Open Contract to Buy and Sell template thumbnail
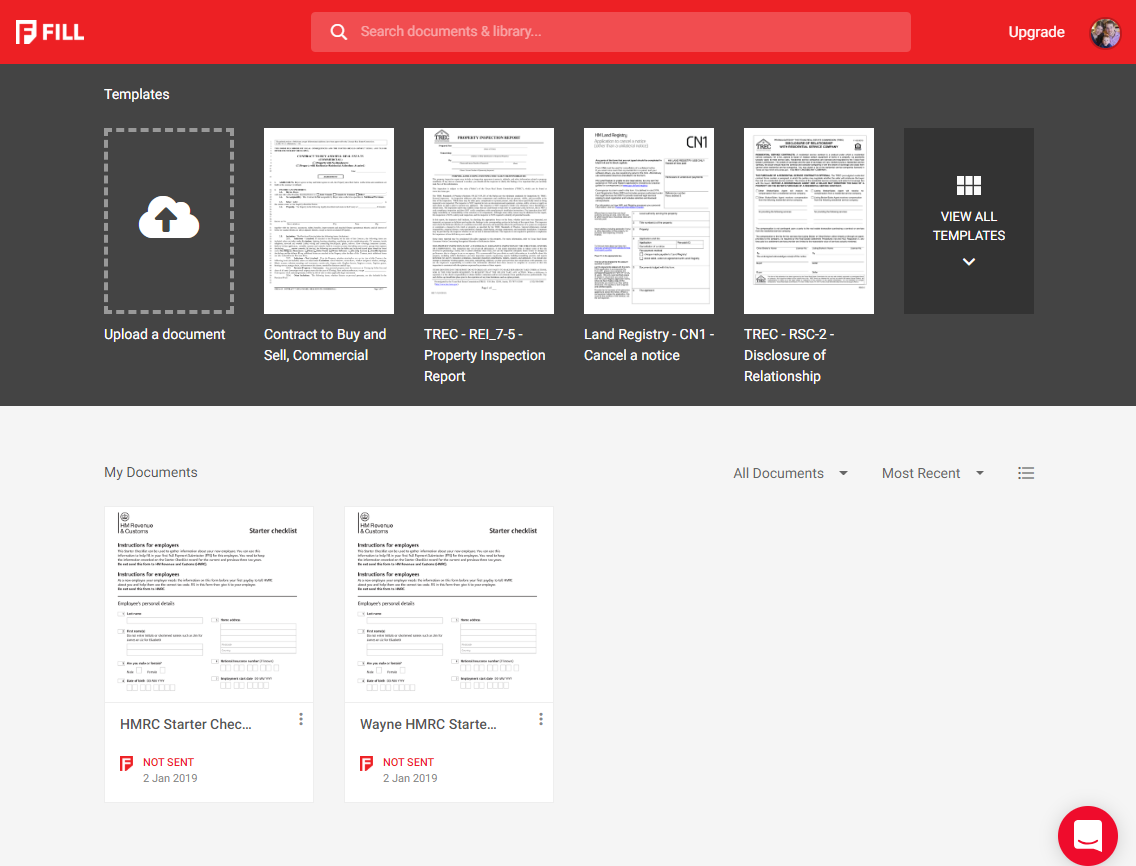 click(329, 221)
